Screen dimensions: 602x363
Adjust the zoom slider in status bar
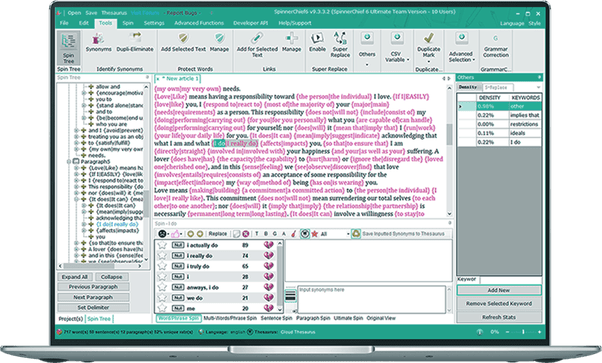coord(523,332)
